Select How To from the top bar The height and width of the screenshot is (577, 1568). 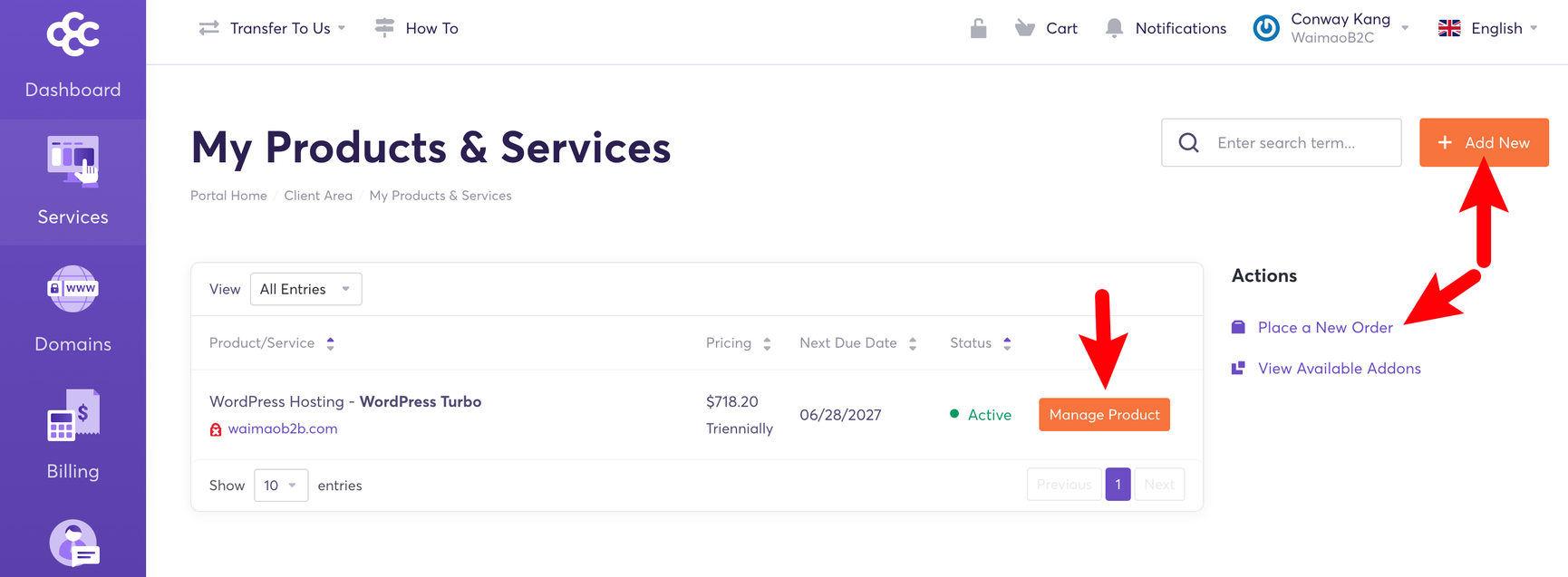click(417, 27)
